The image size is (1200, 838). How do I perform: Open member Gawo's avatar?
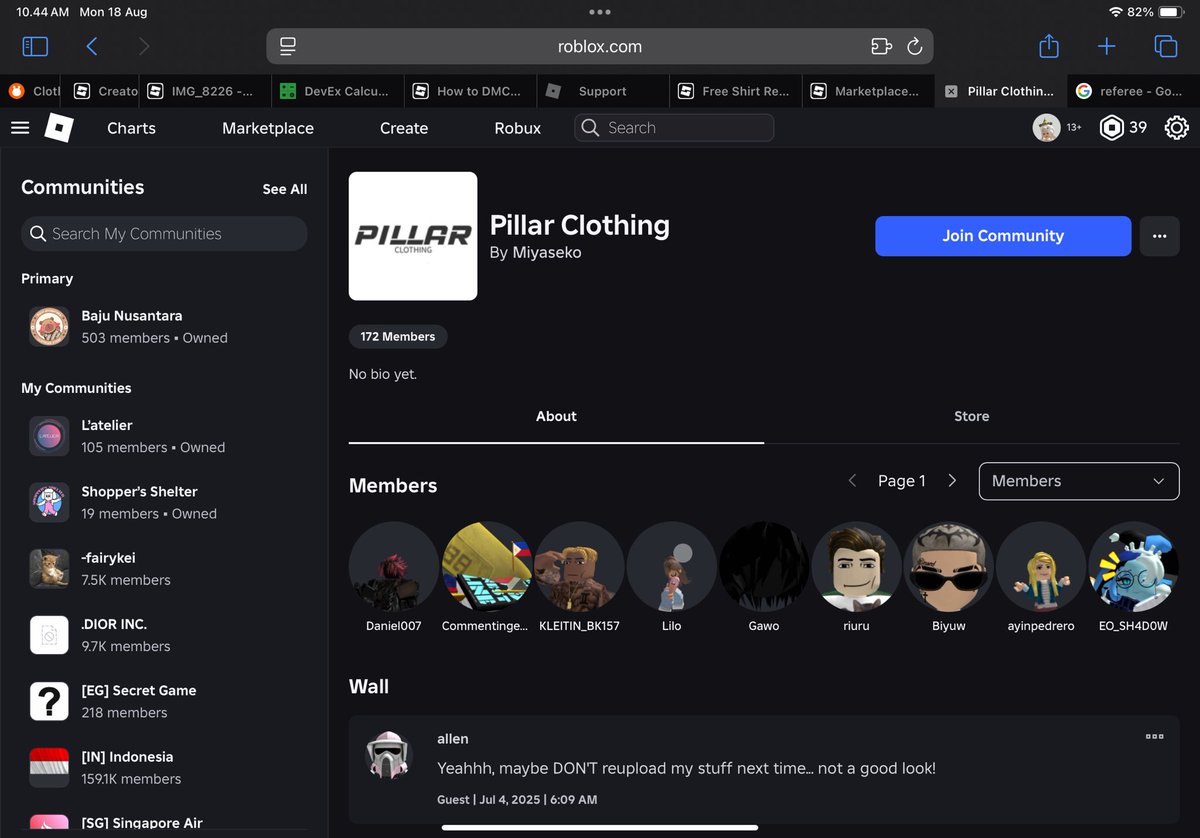pos(764,566)
